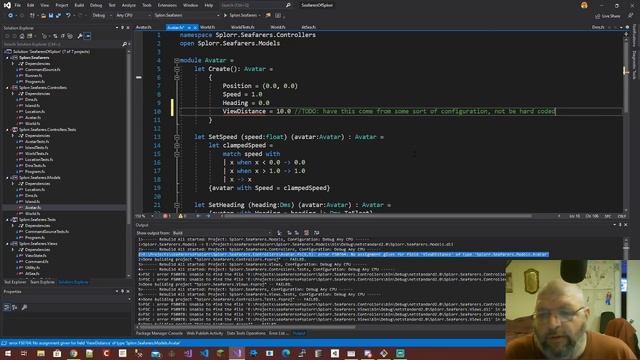
Task: Open the startup project dropdown
Action: [x=187, y=15]
